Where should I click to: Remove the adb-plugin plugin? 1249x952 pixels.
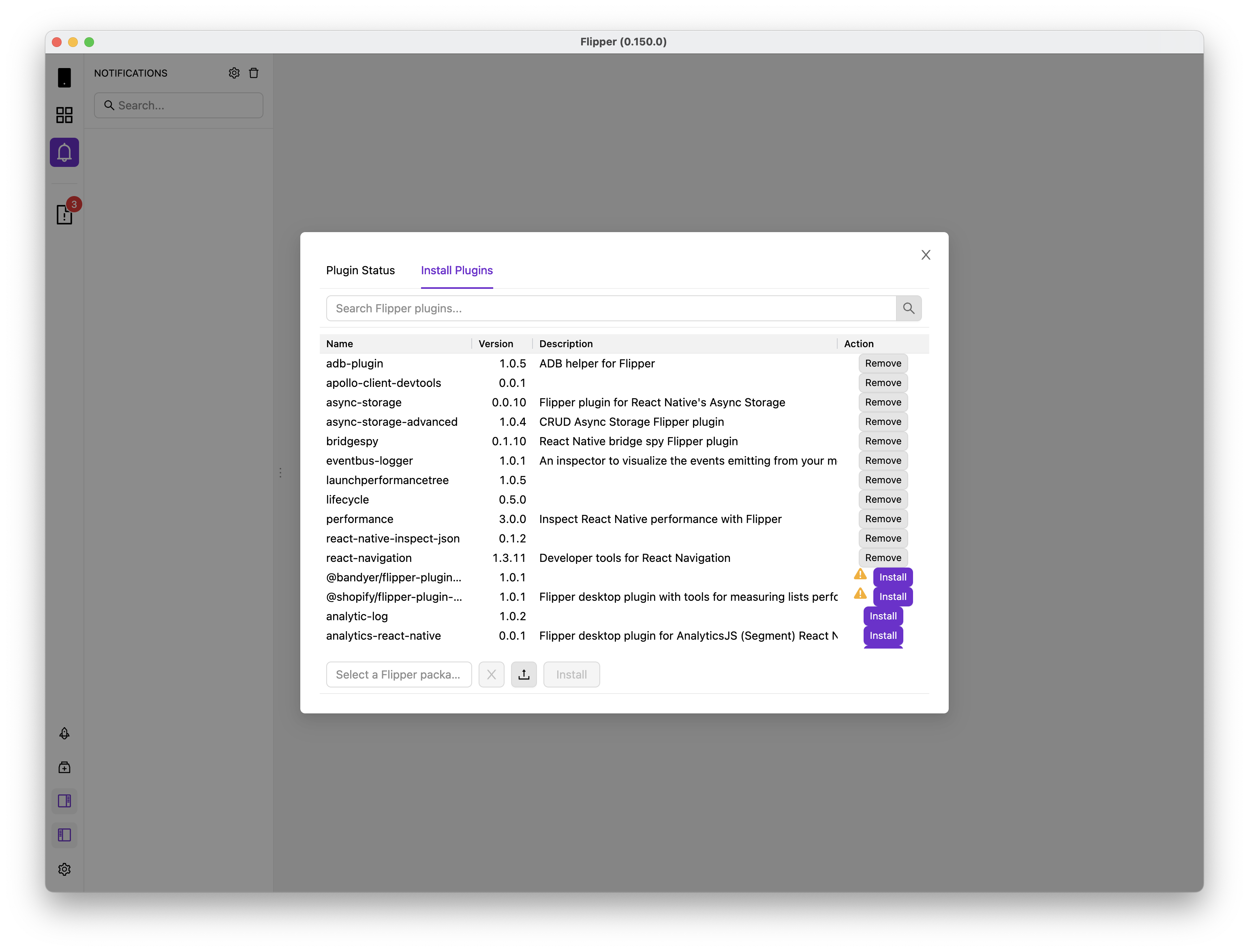click(x=883, y=363)
